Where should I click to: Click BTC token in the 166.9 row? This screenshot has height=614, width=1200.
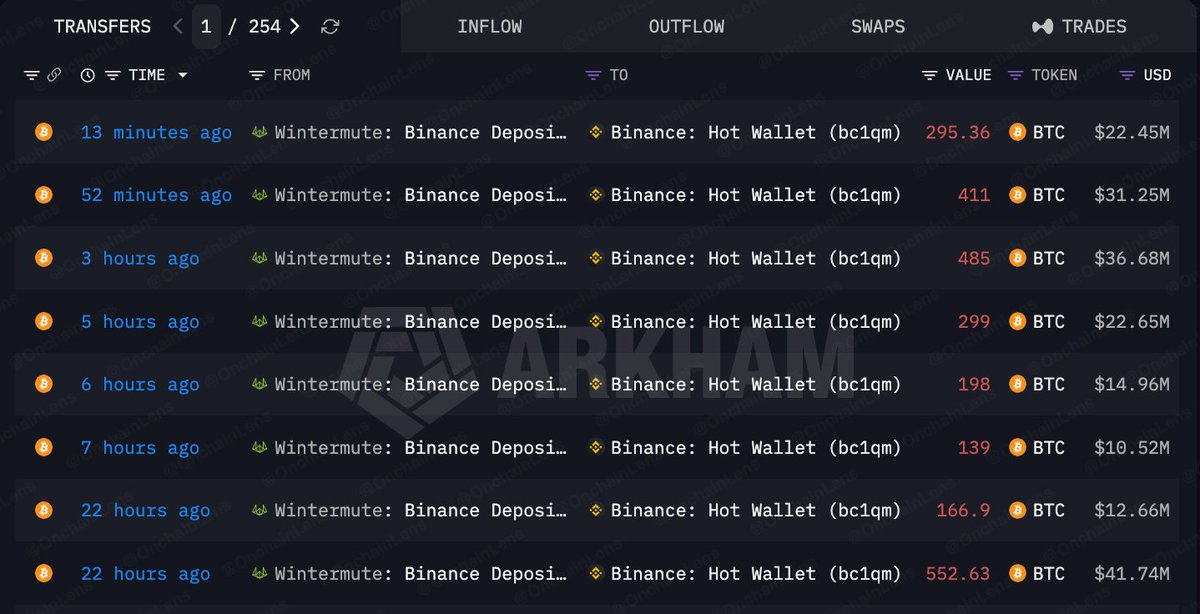coord(1037,510)
